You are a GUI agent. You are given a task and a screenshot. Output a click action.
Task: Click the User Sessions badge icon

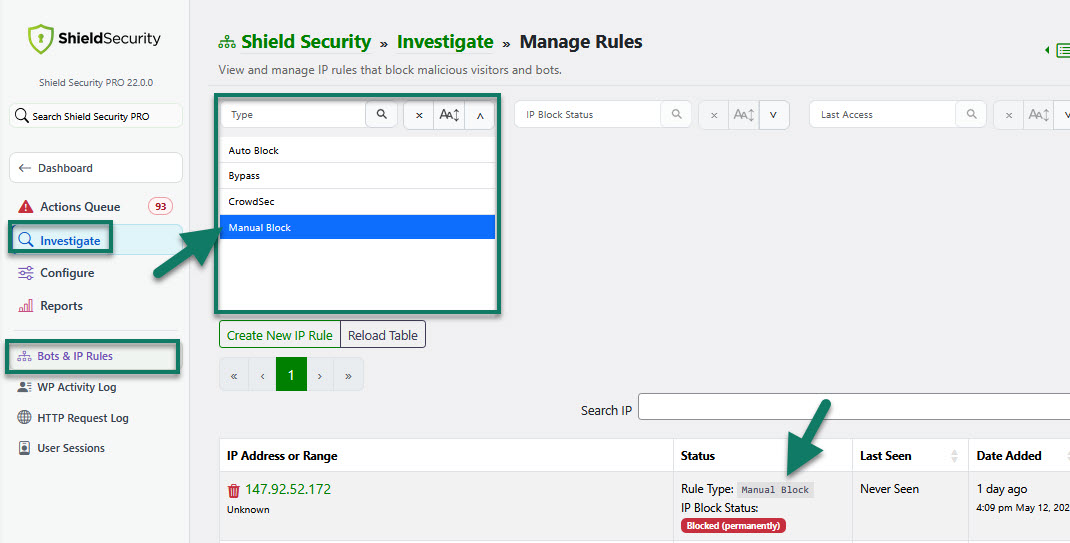pyautogui.click(x=25, y=448)
